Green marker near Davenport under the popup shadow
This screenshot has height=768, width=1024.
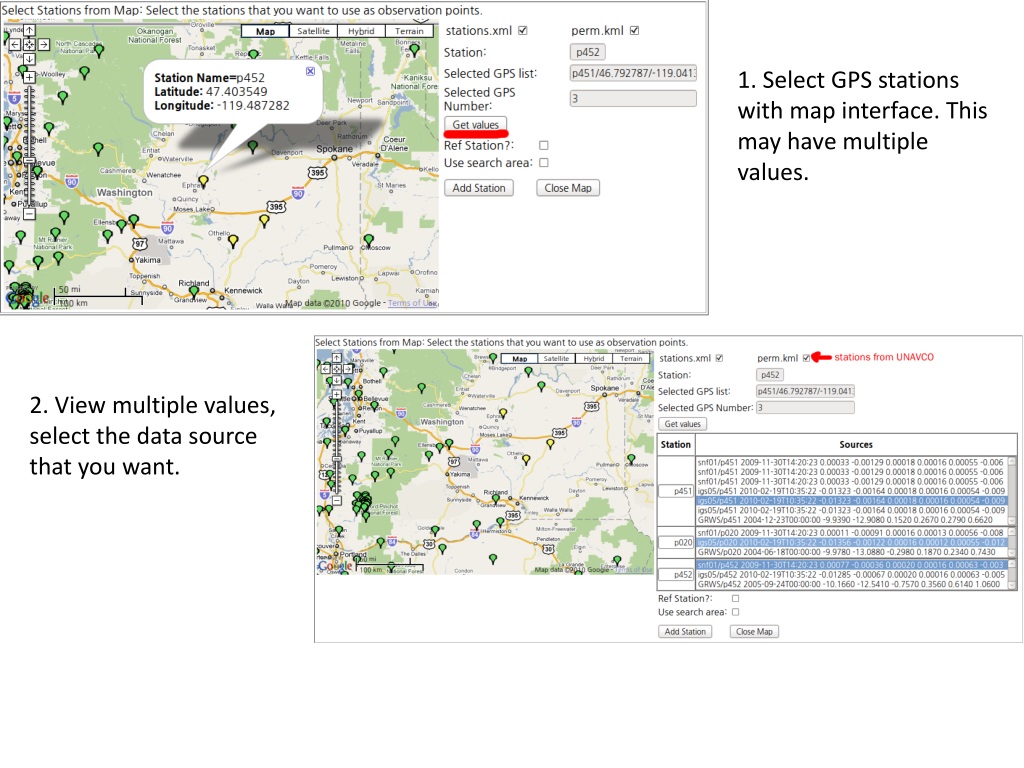click(x=253, y=147)
